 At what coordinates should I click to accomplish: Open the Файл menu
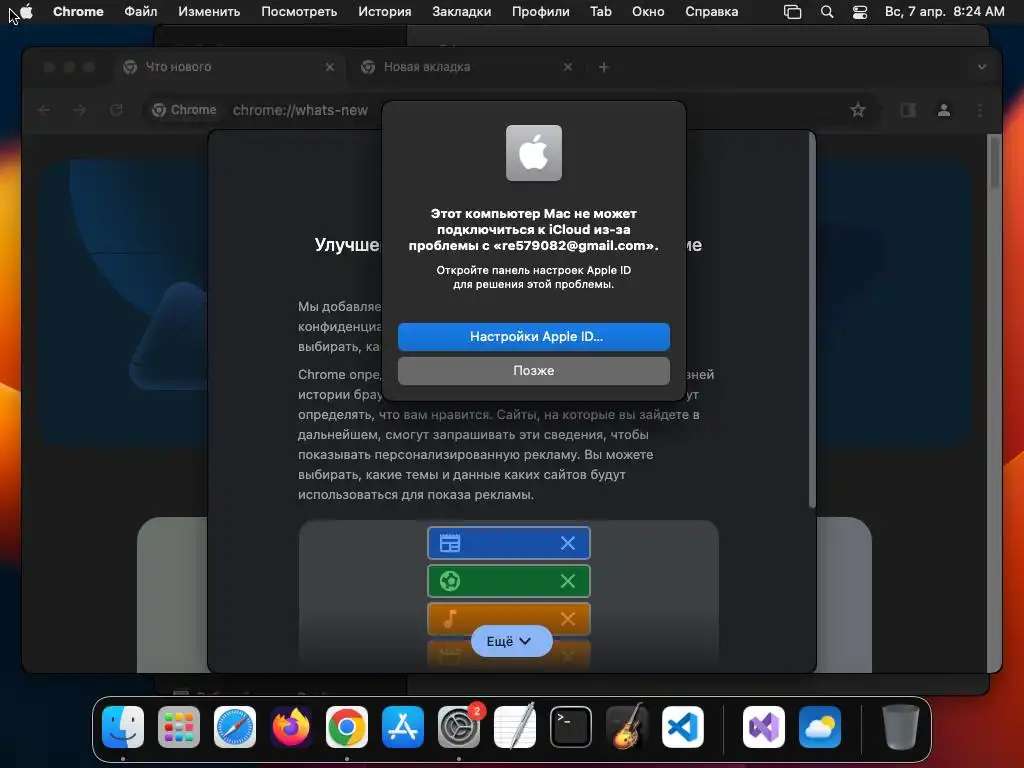[140, 12]
